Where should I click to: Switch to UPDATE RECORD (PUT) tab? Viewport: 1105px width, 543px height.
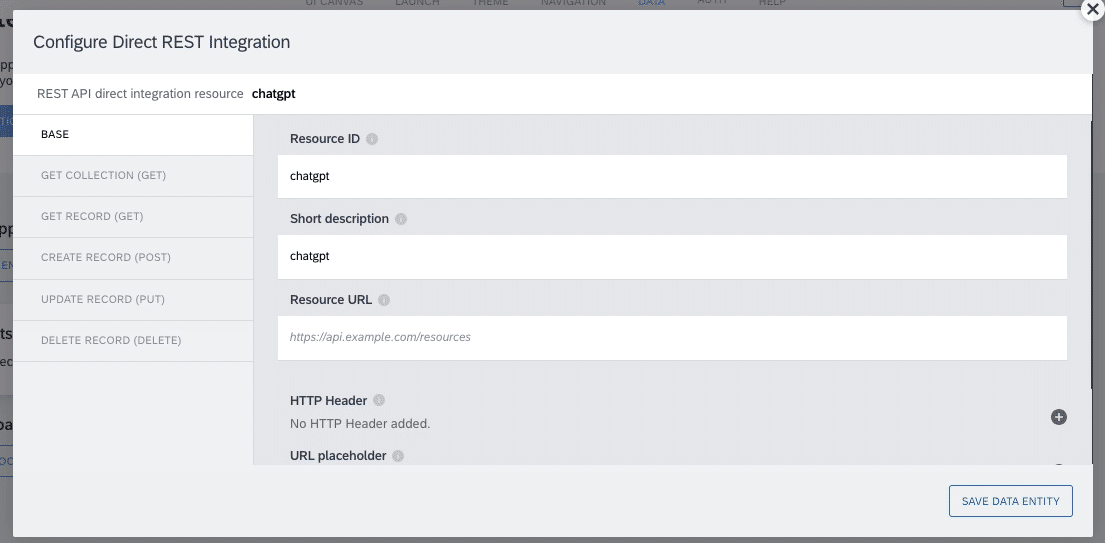133,299
